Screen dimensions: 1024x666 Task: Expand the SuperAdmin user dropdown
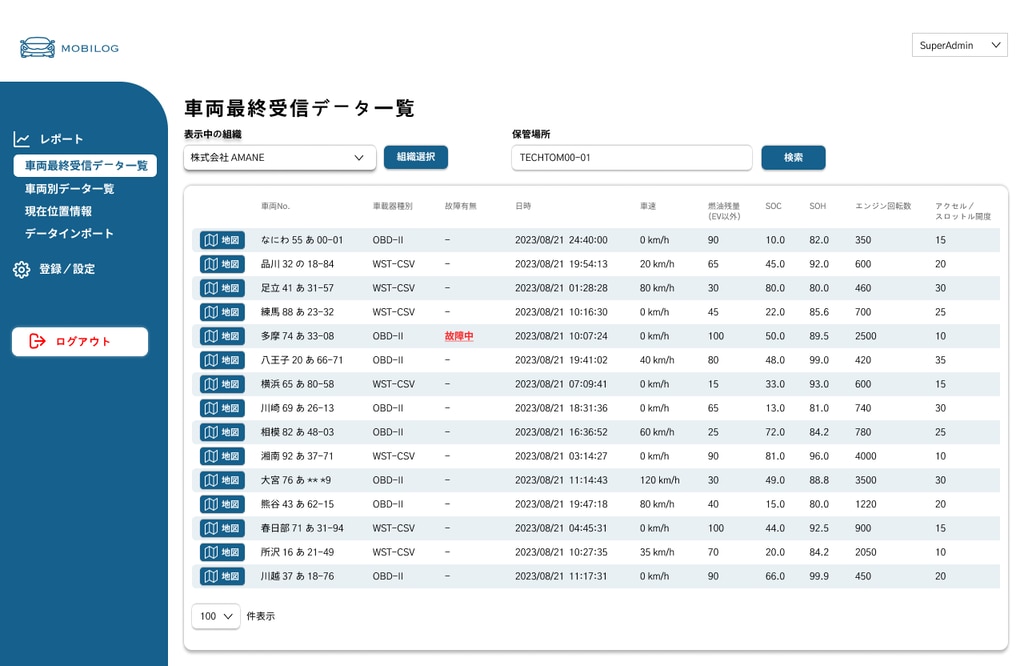tap(959, 45)
